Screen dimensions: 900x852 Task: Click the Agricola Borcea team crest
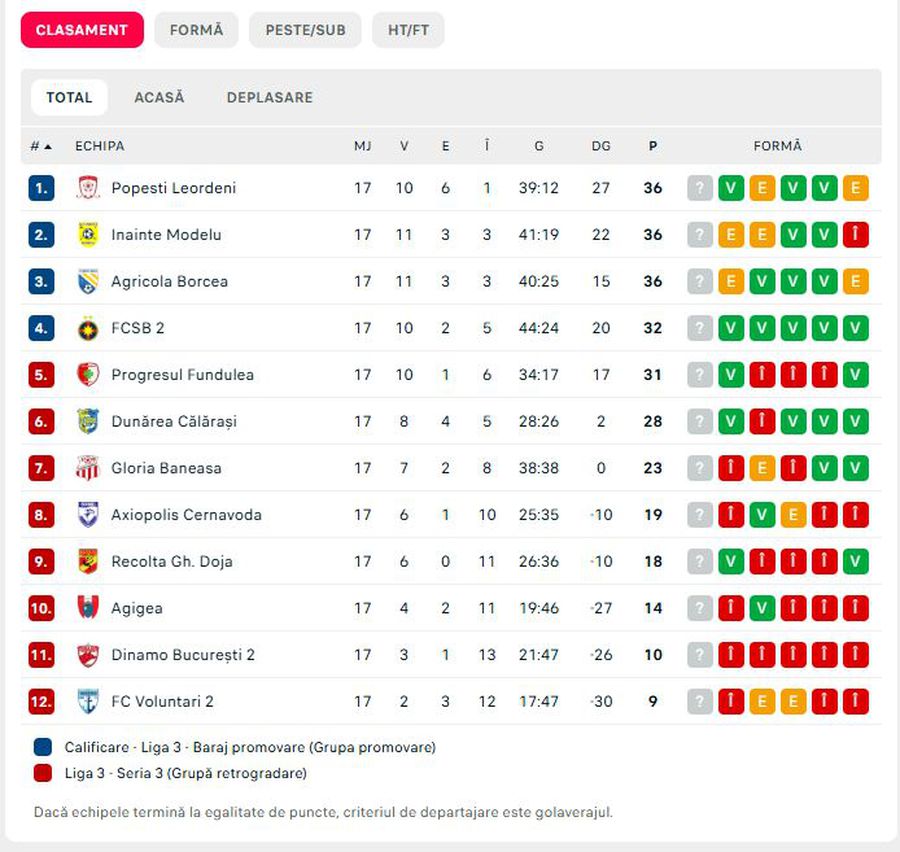88,282
